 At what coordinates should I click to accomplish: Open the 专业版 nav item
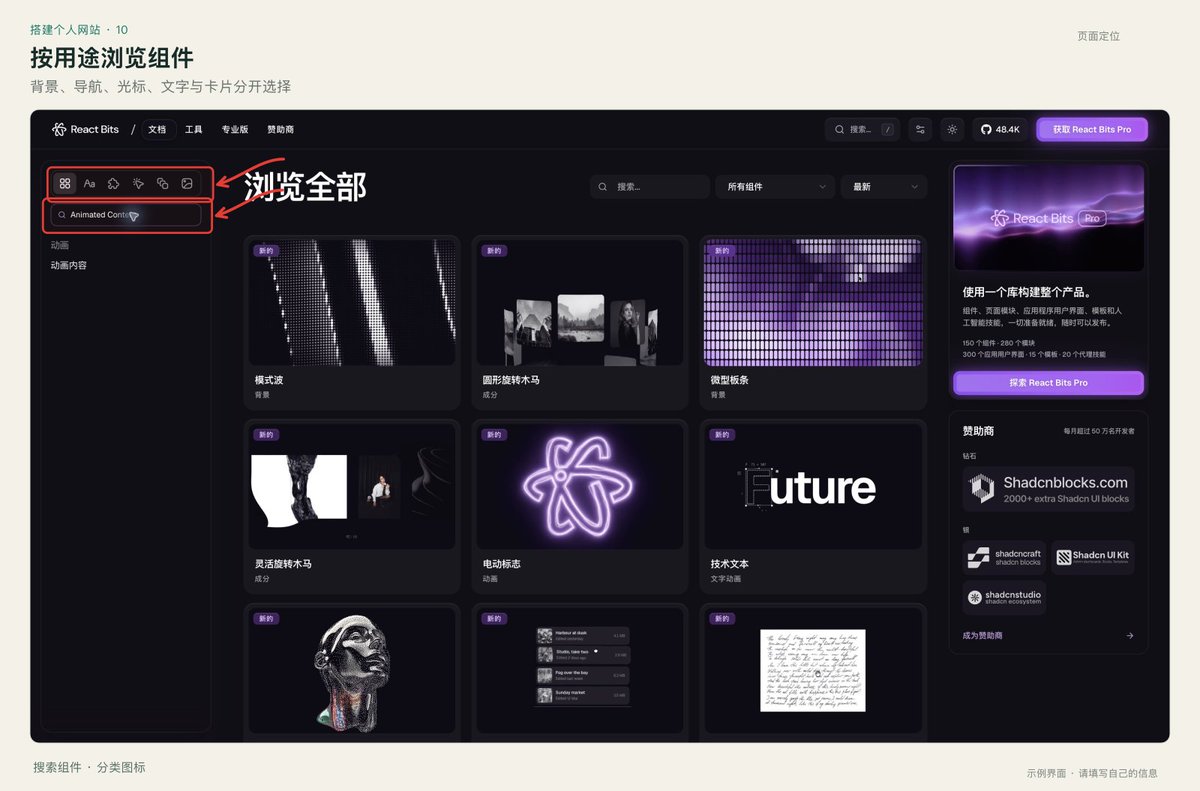pos(235,129)
